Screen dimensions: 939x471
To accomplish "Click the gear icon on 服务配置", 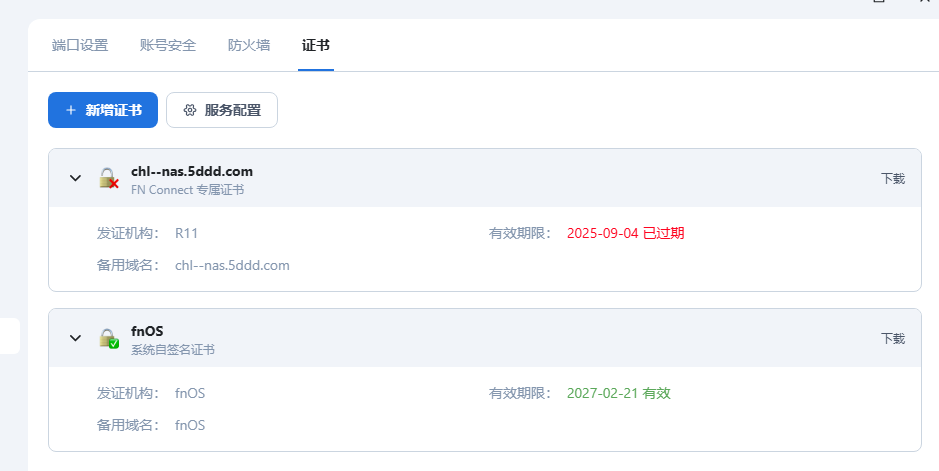I will [x=190, y=110].
